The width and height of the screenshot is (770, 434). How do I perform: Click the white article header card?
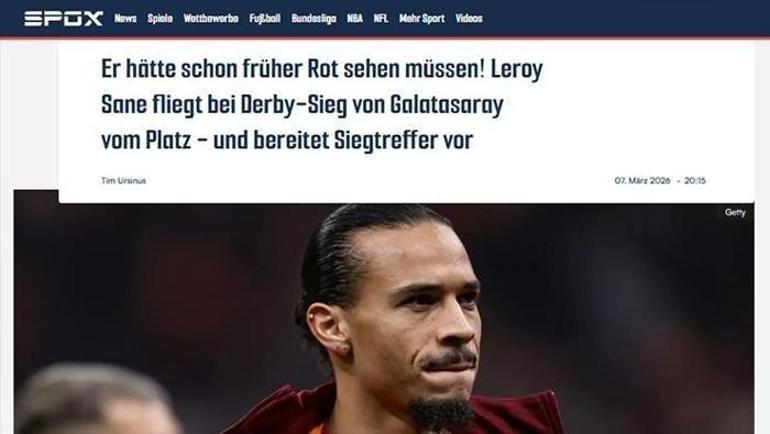[406, 122]
